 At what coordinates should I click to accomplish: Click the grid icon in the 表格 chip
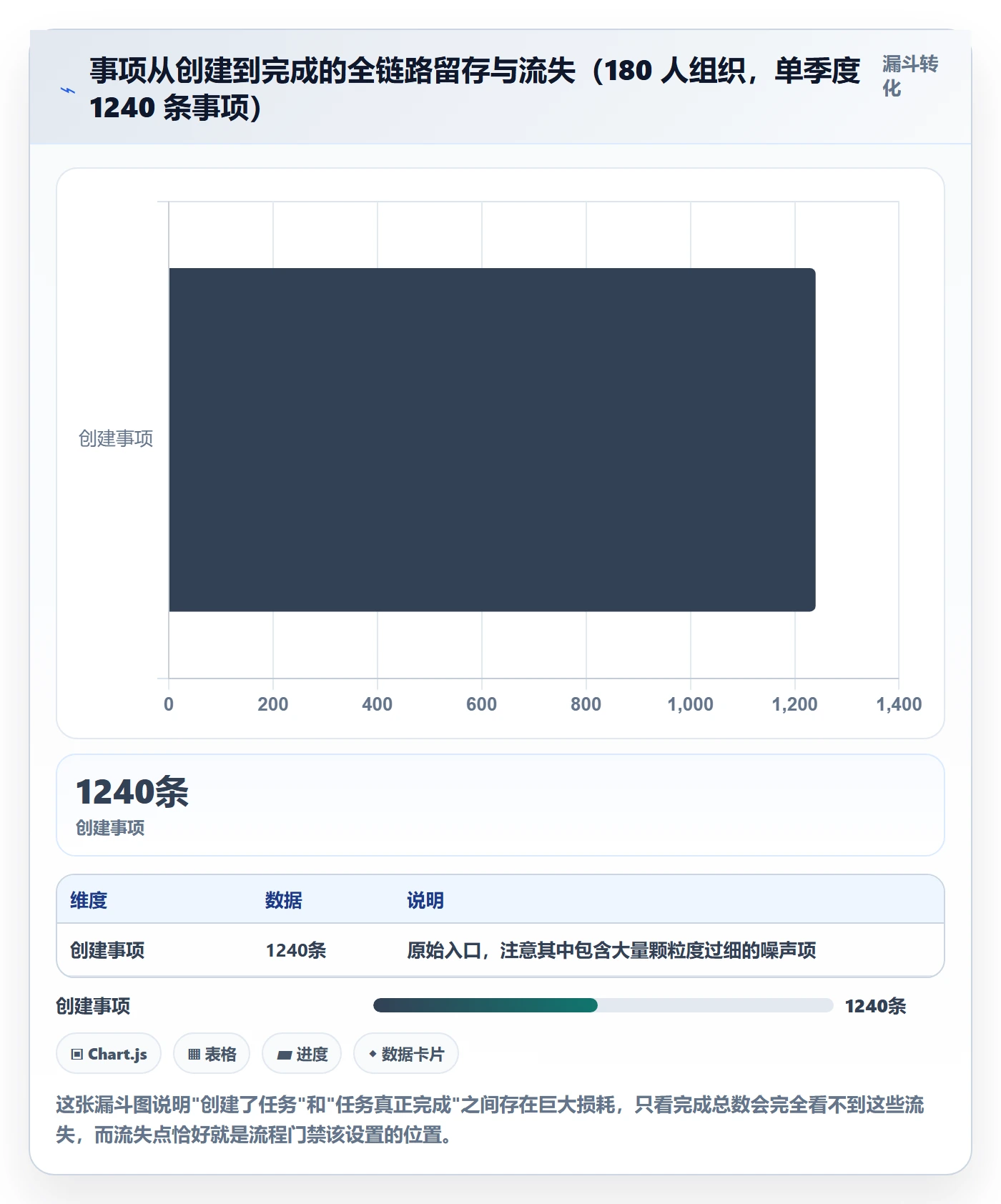click(194, 1054)
